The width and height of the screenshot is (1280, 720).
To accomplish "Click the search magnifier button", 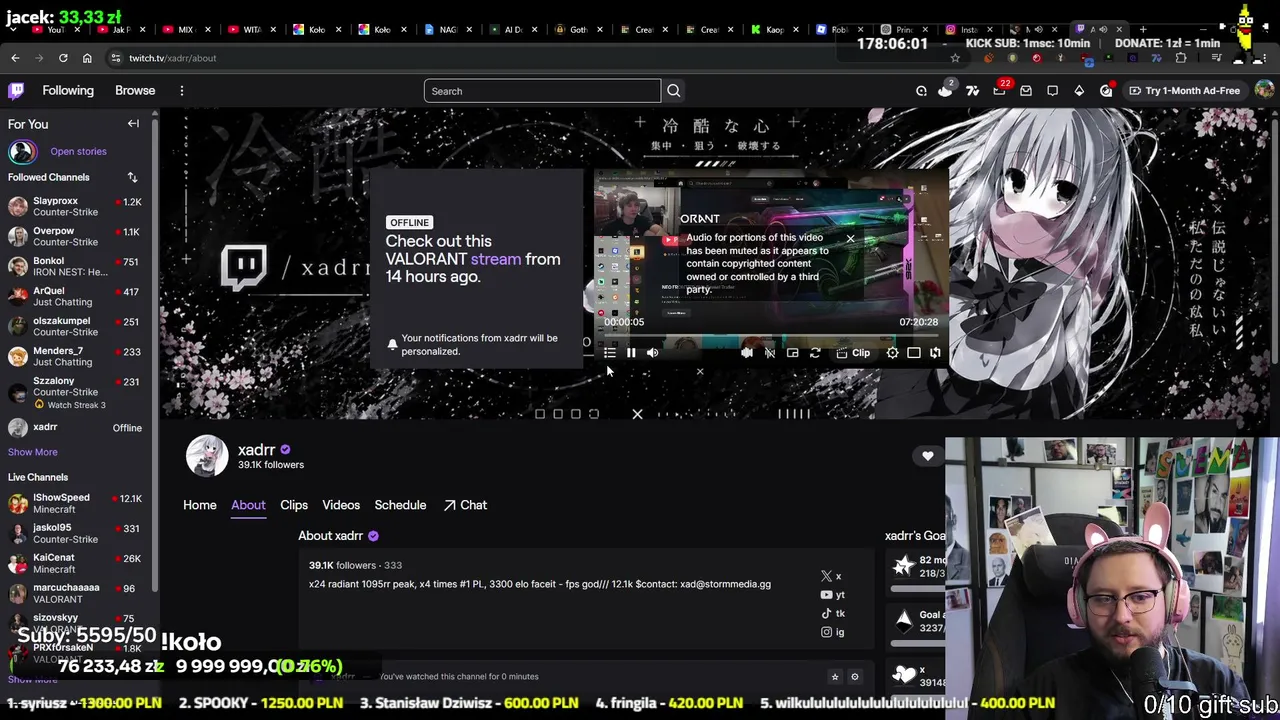I will (x=673, y=91).
